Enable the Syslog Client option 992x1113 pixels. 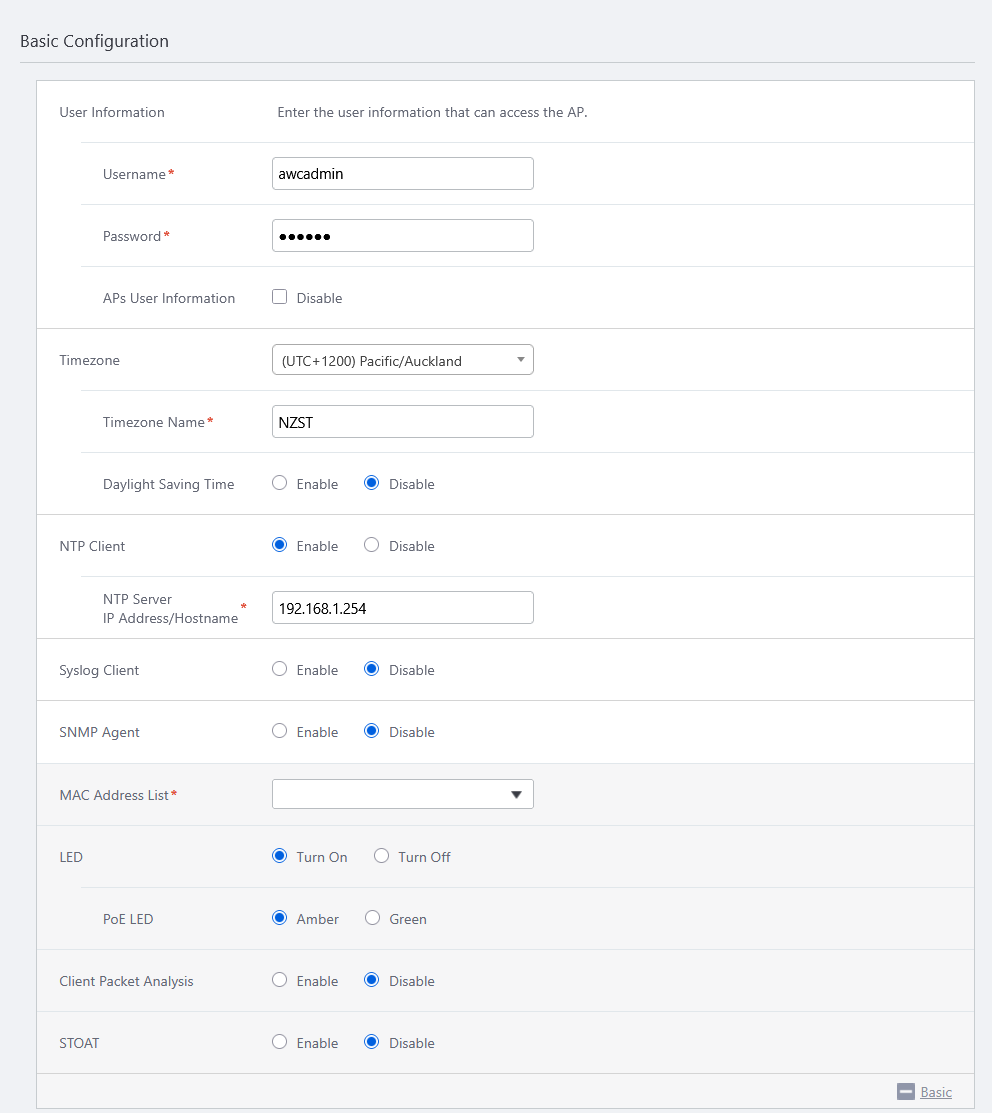(280, 670)
